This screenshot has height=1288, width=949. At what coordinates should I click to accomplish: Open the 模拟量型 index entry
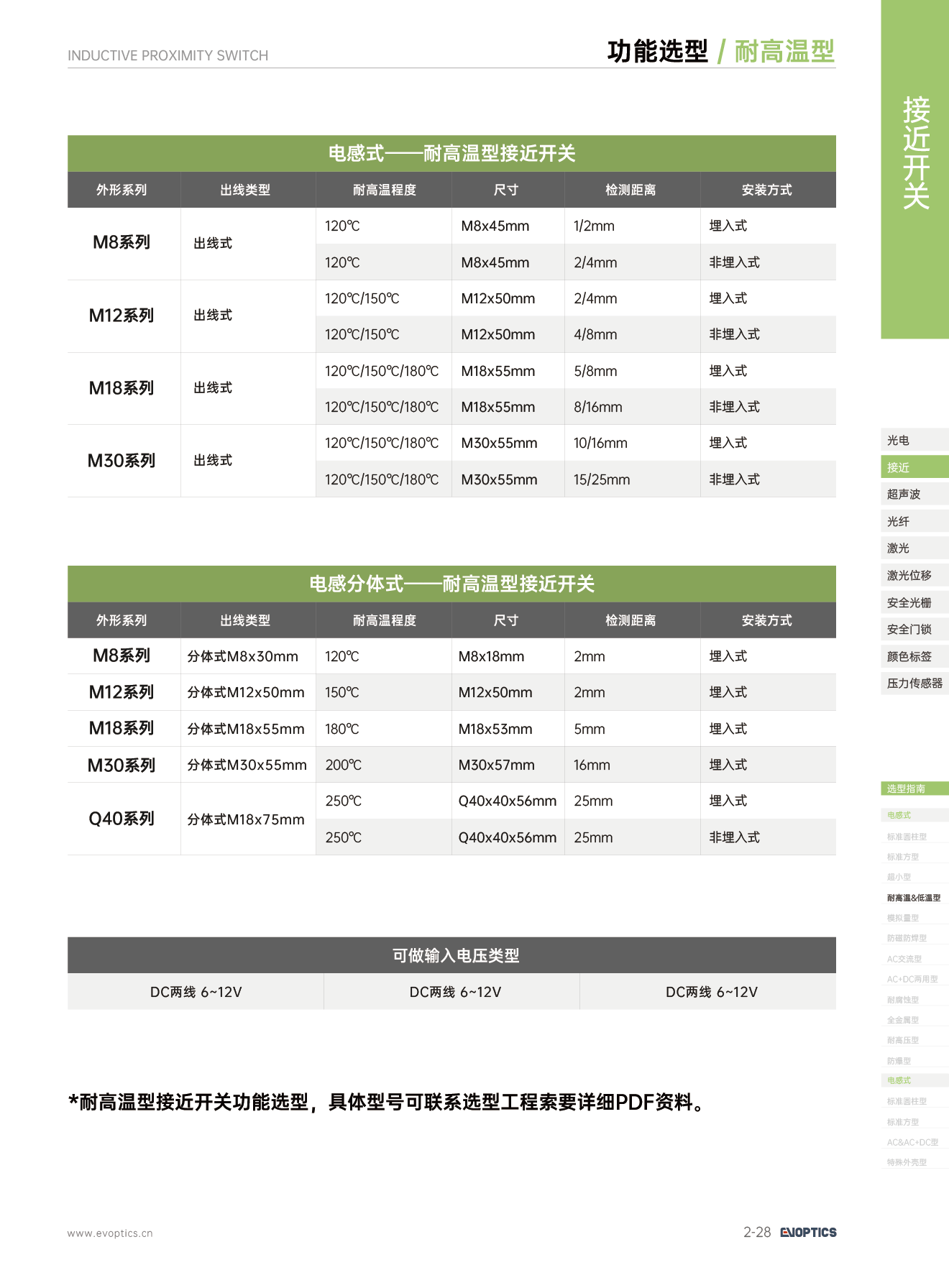click(x=903, y=918)
